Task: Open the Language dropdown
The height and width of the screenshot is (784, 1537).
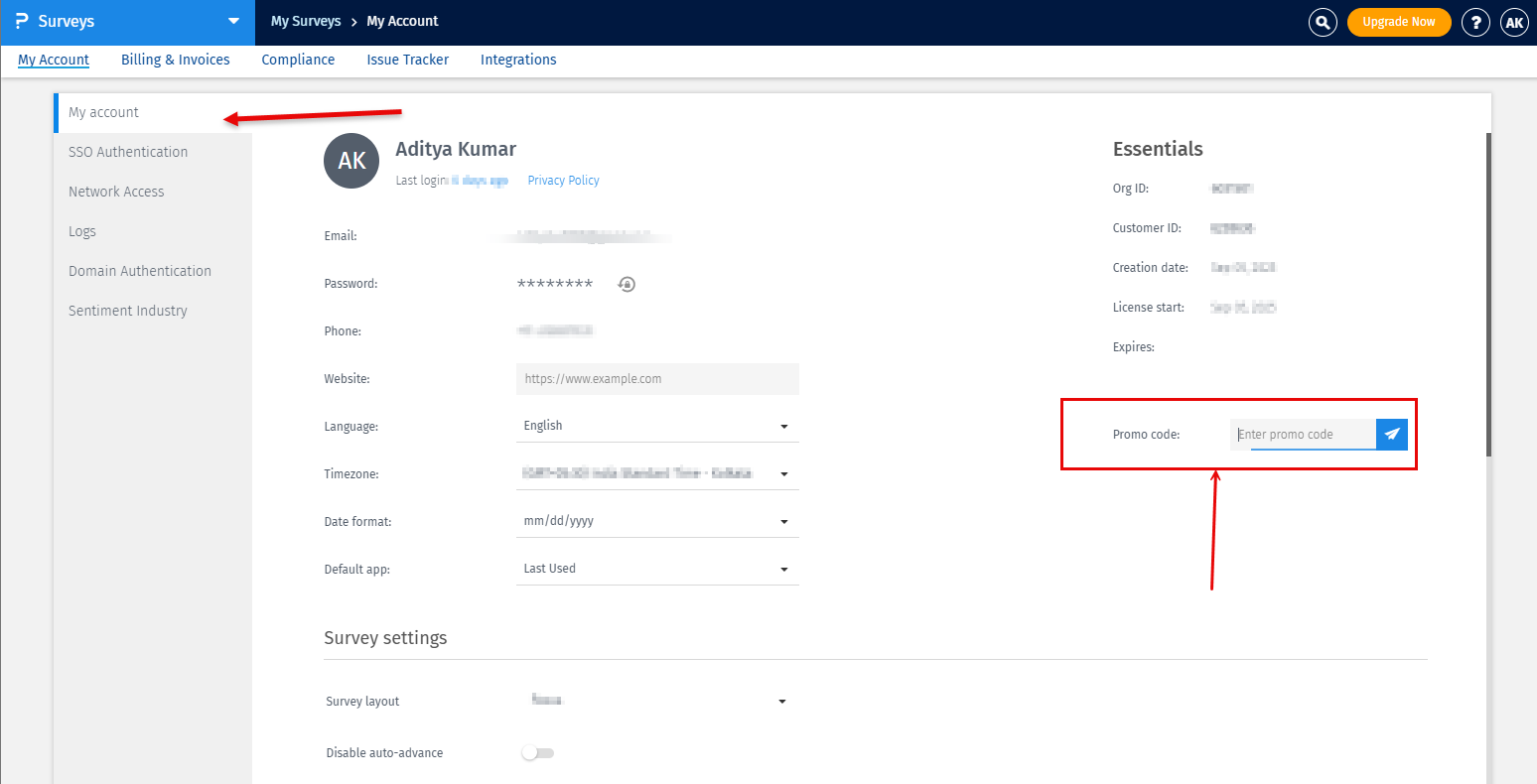Action: [656, 426]
